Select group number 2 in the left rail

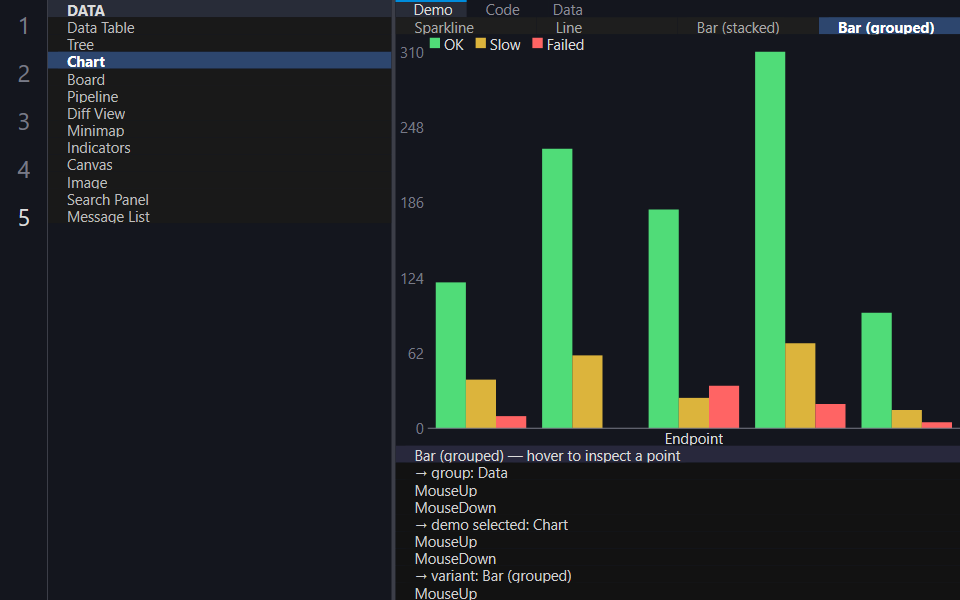23,74
